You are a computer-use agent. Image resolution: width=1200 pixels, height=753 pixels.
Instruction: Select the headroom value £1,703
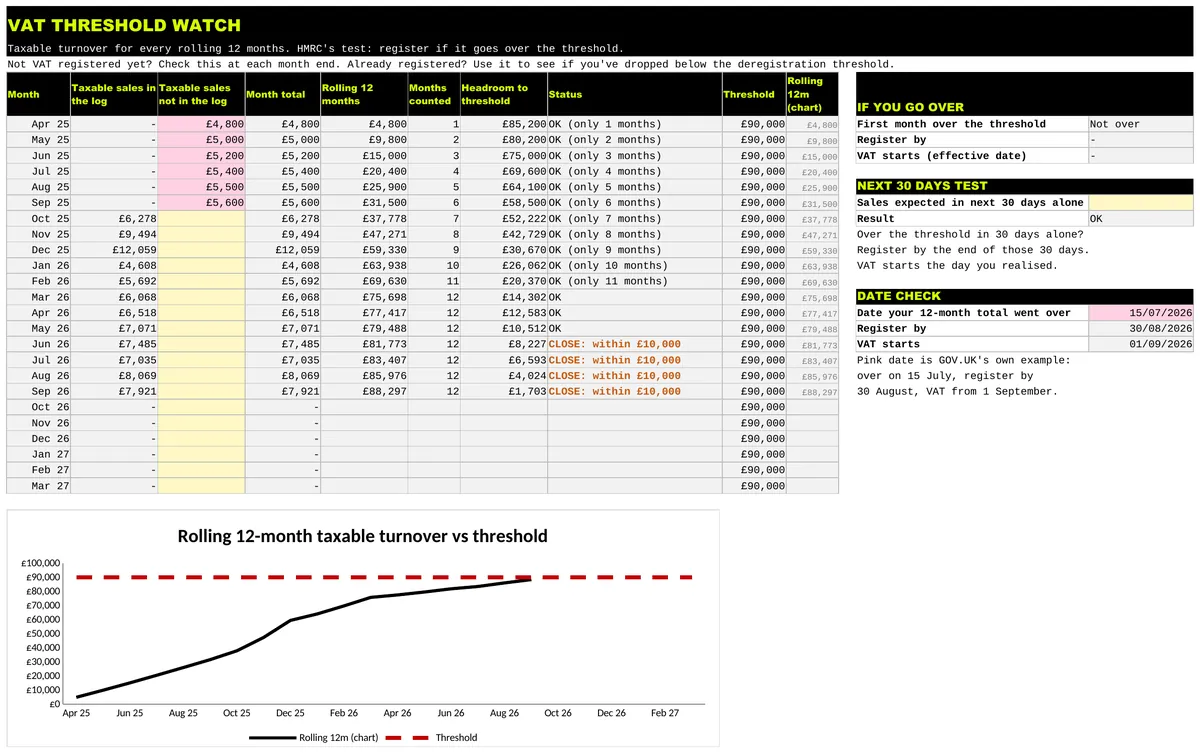[503, 391]
